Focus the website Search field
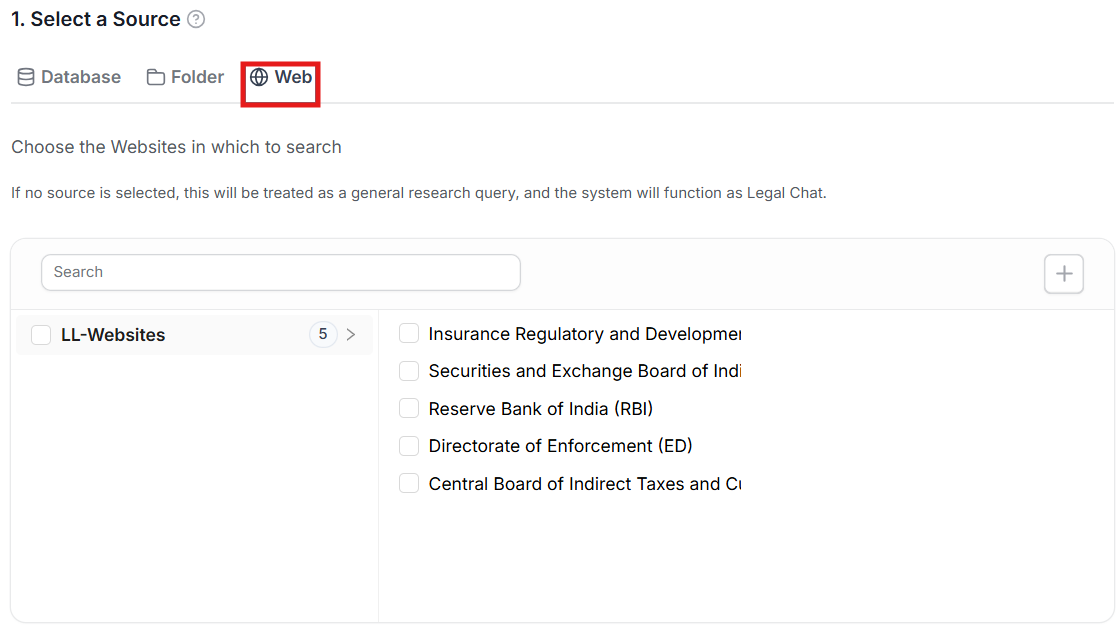 pos(280,272)
